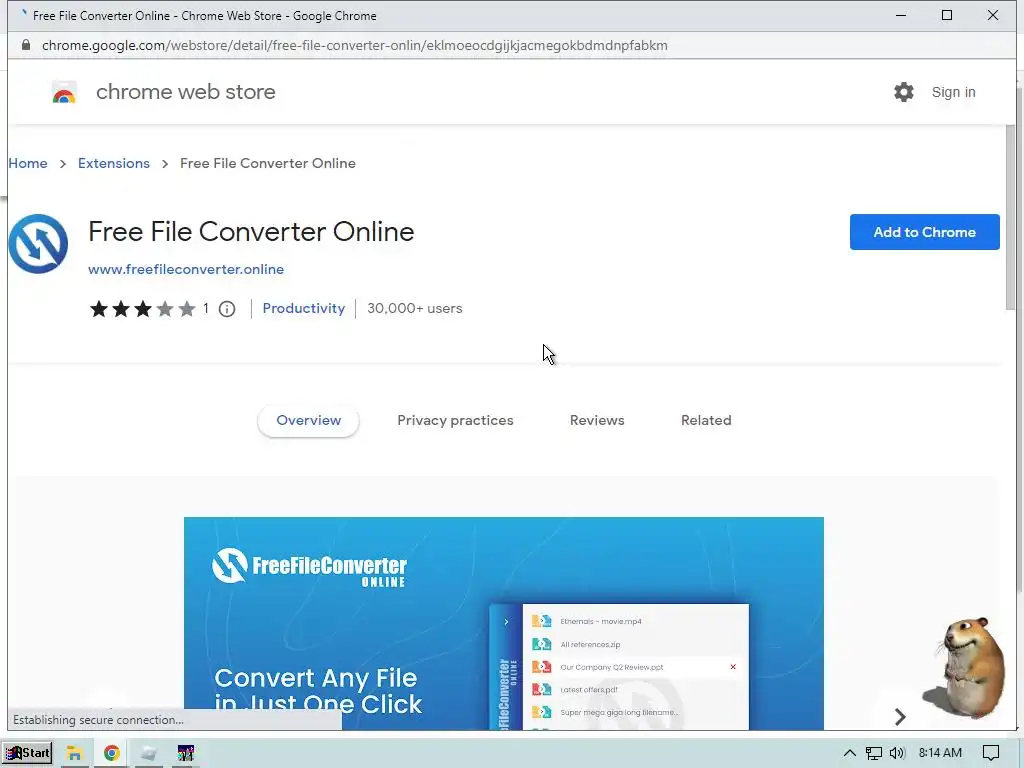Click the Free File Converter Online heading
Image resolution: width=1024 pixels, height=768 pixels.
[x=251, y=232]
